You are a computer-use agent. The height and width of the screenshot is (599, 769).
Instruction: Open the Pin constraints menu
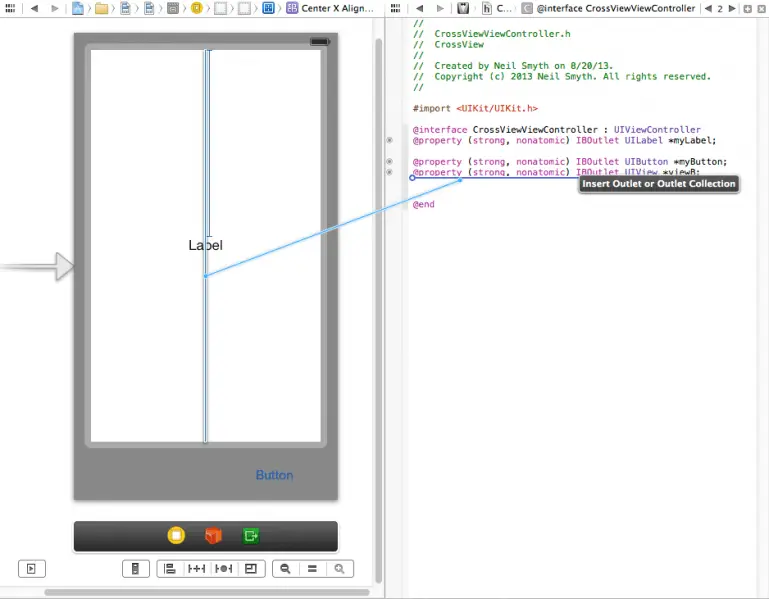(196, 569)
